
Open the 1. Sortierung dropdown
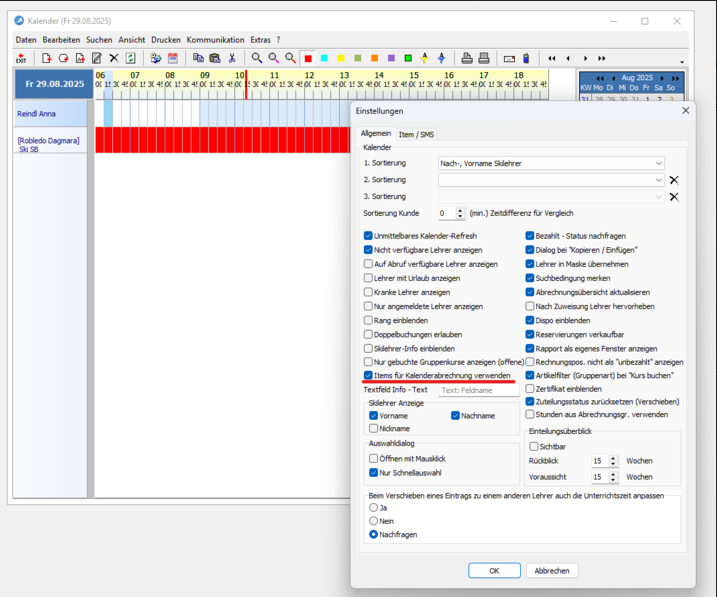(659, 163)
